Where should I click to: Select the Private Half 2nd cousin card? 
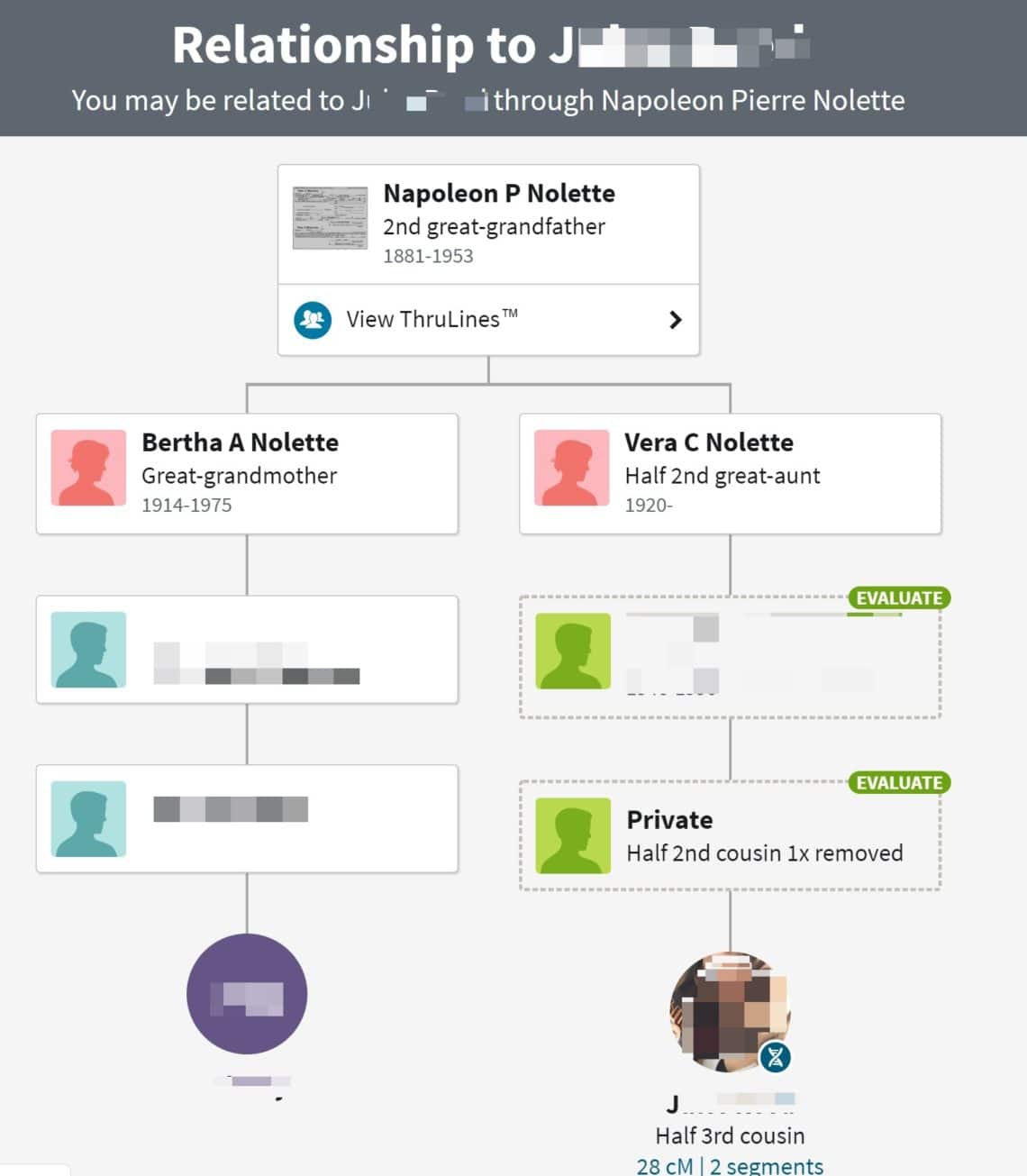(730, 834)
